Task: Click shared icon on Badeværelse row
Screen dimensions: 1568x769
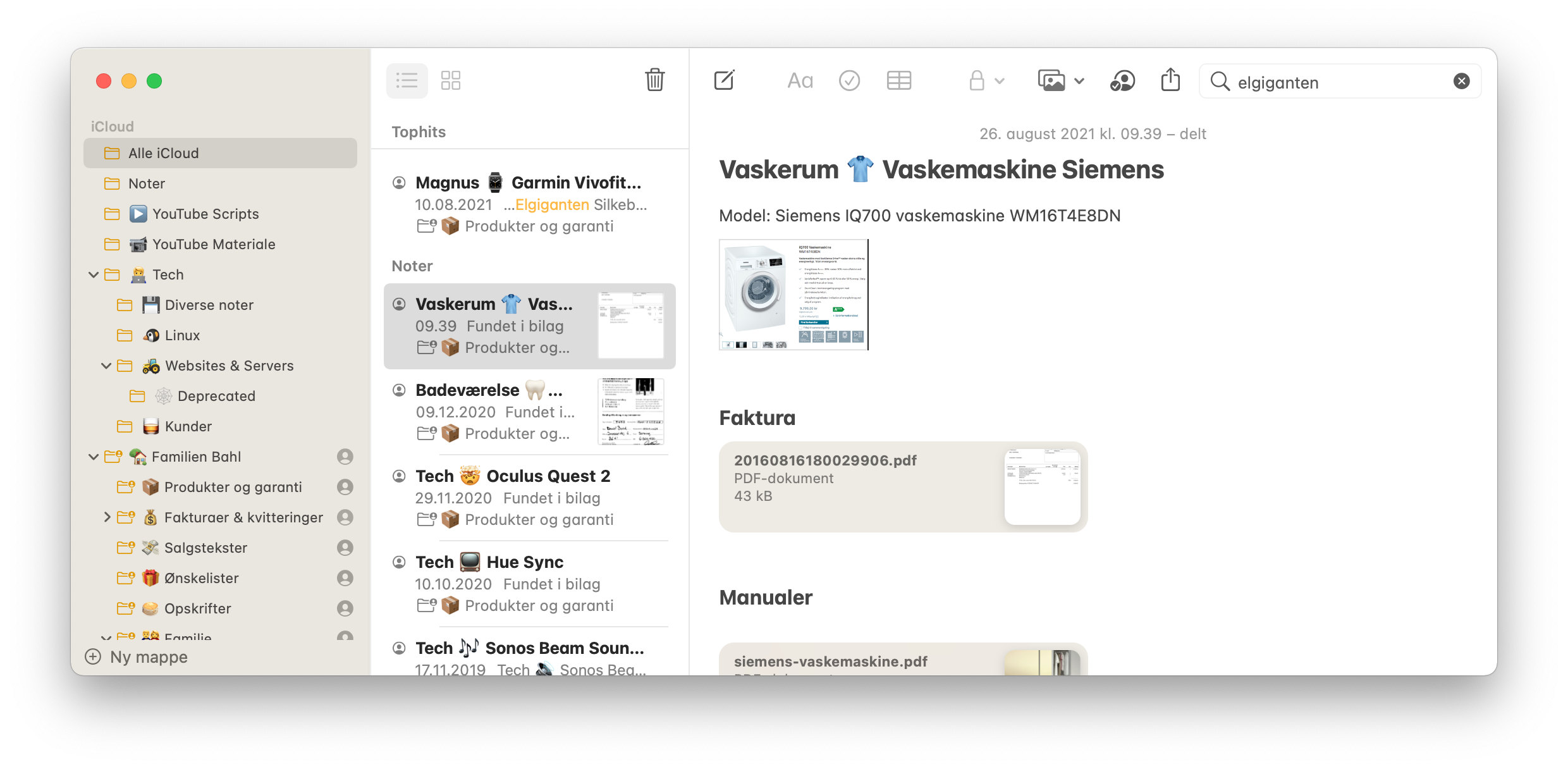Action: click(399, 390)
